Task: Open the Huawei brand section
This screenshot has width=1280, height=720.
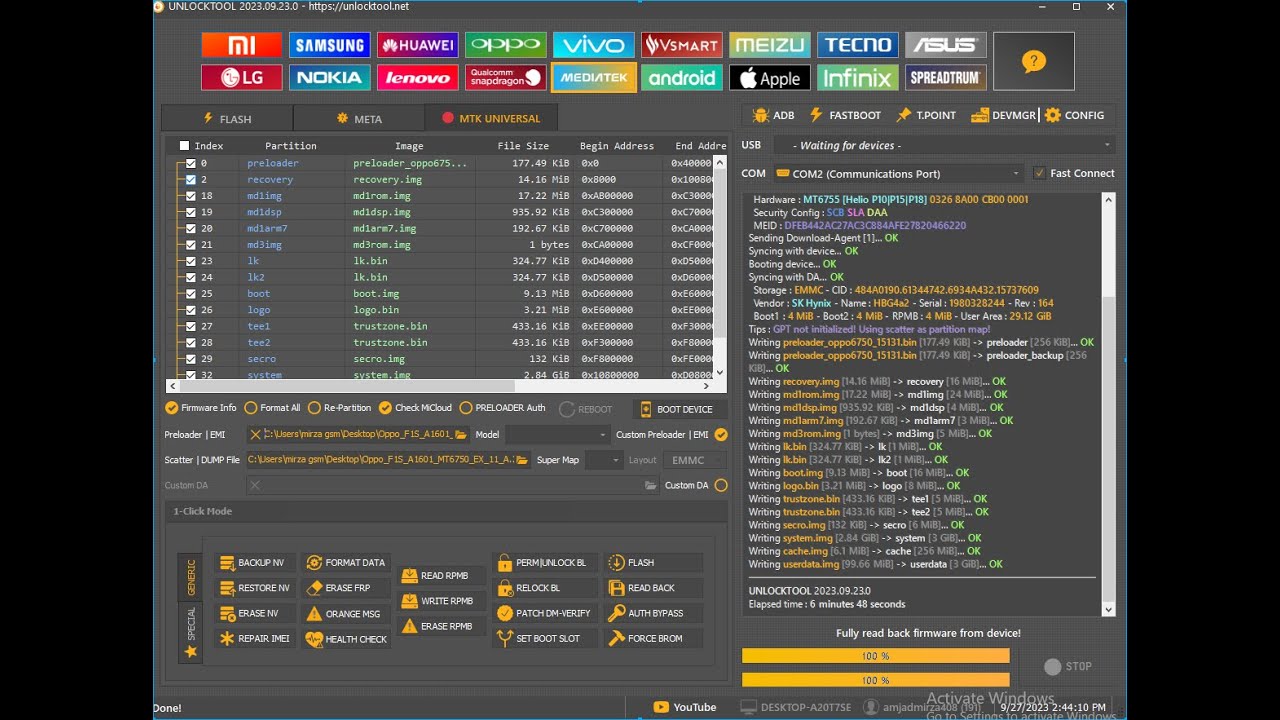Action: coord(417,45)
